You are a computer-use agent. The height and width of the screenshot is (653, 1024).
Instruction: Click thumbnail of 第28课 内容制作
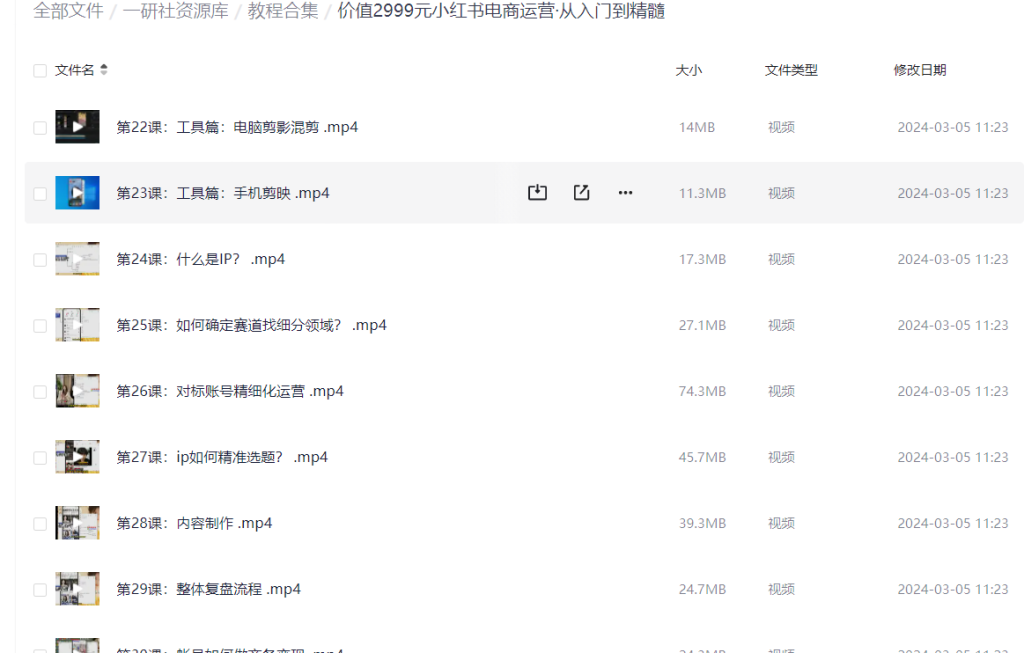click(77, 523)
